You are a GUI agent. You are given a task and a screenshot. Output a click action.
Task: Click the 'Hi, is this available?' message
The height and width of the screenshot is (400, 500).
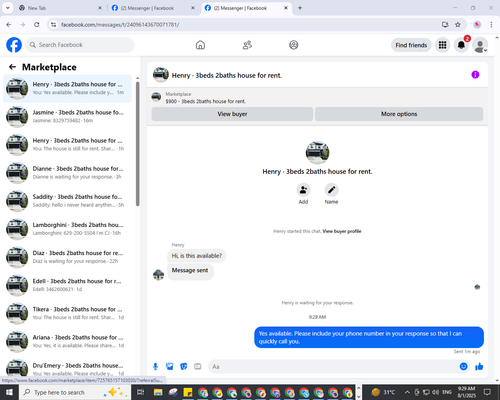pyautogui.click(x=196, y=256)
